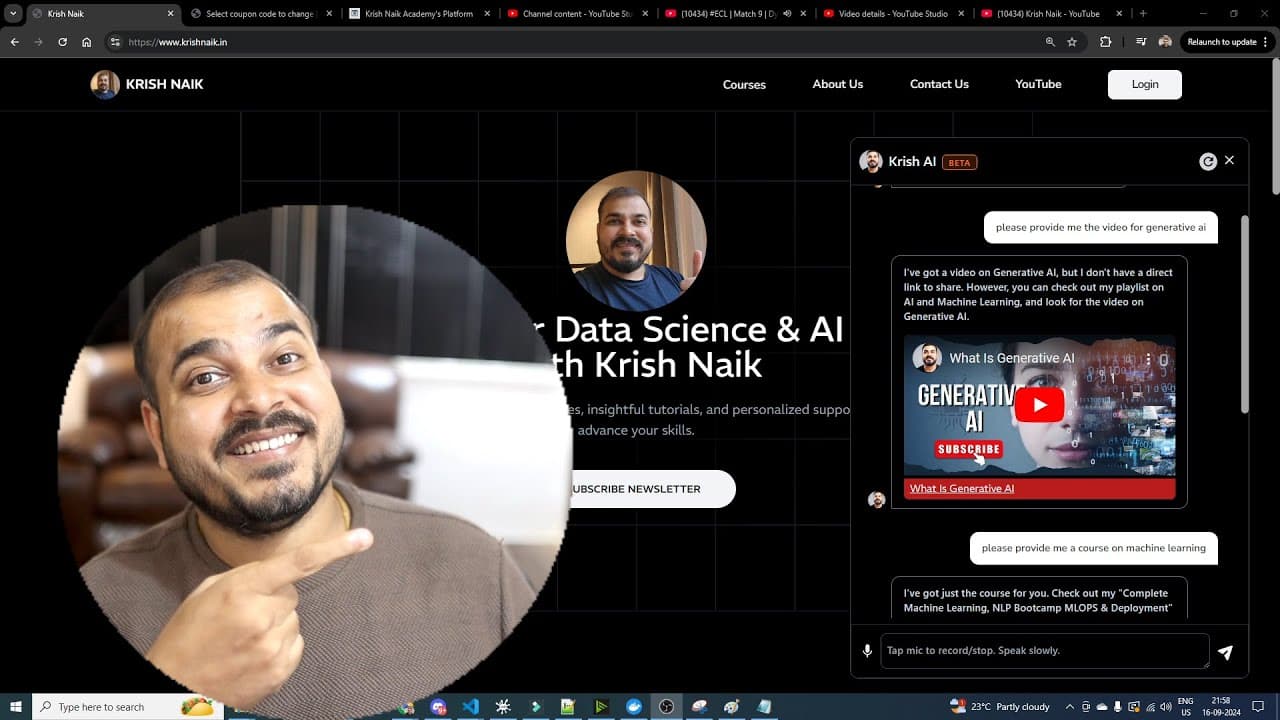Open the Courses nav item

pyautogui.click(x=744, y=85)
